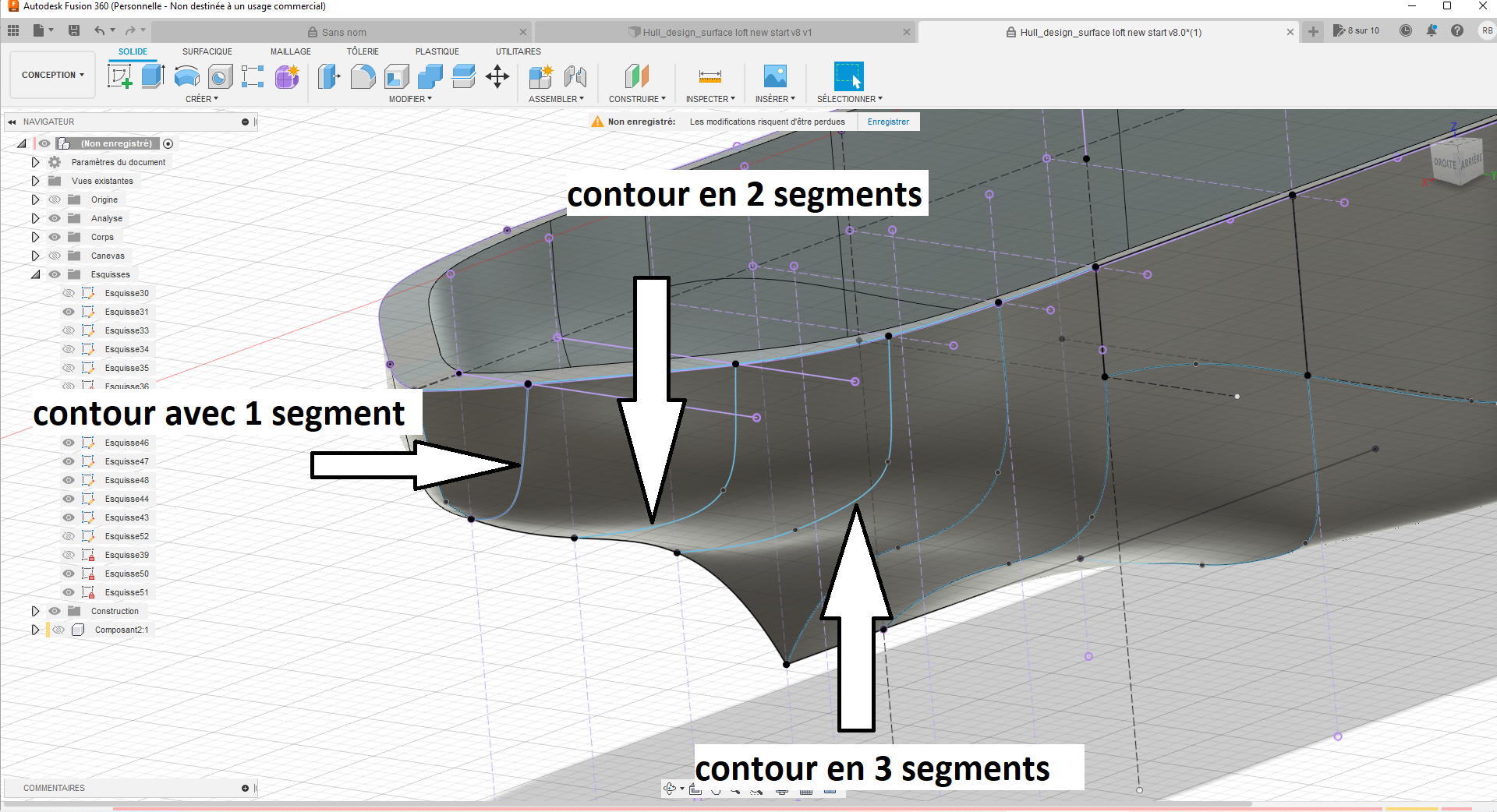Open the data panel grid icon
The height and width of the screenshot is (812, 1497).
(x=13, y=30)
